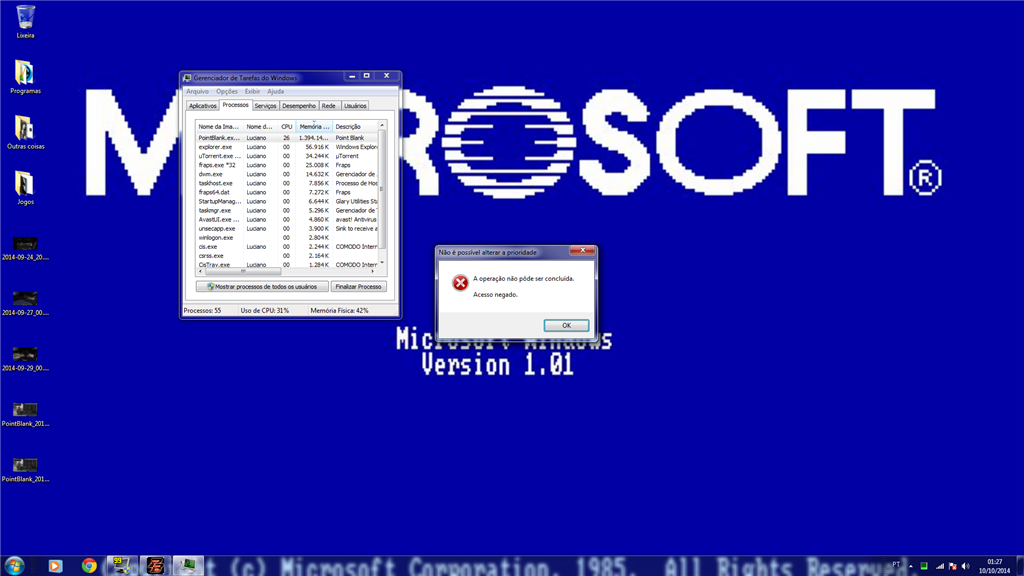Click the red error icon in dialog
The height and width of the screenshot is (576, 1024).
(x=460, y=283)
